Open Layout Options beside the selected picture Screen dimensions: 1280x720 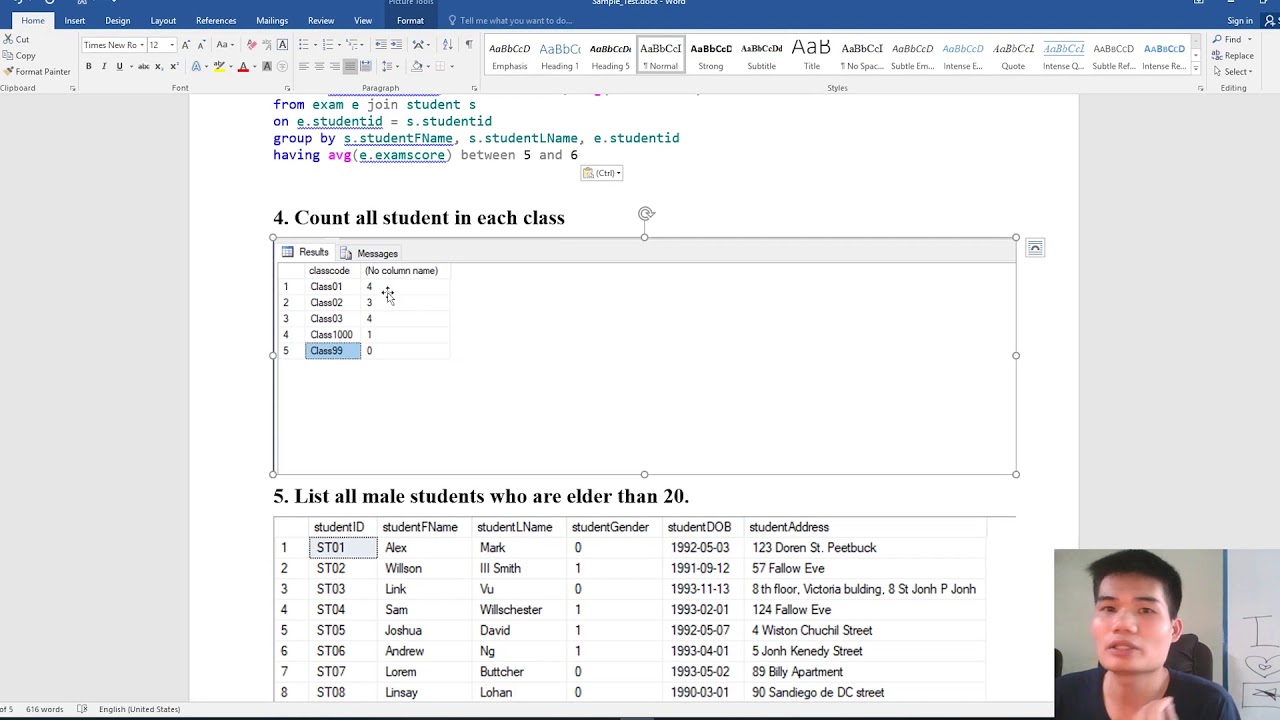pyautogui.click(x=1035, y=248)
